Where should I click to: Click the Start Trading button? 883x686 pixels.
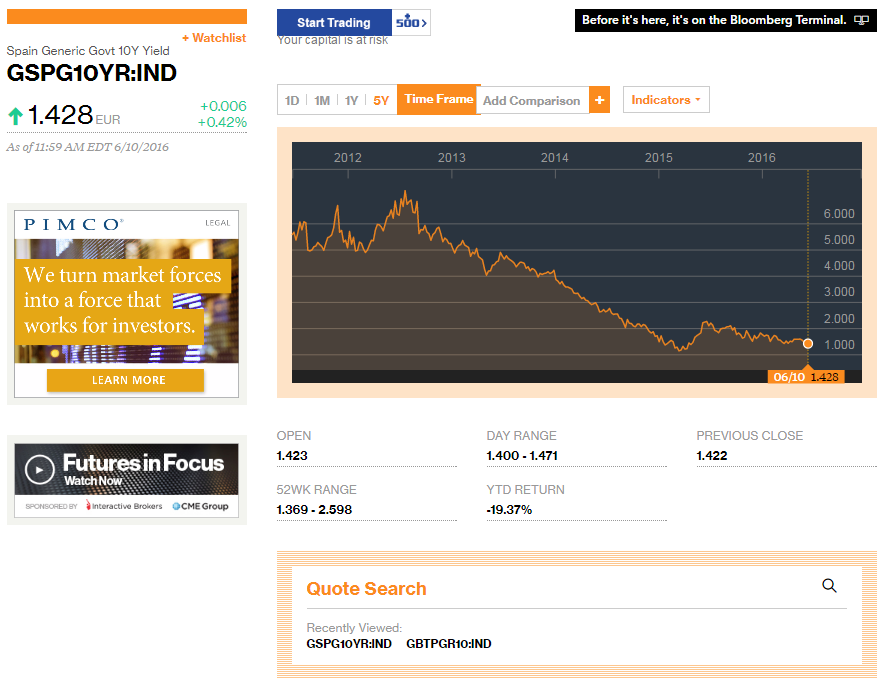click(x=334, y=23)
